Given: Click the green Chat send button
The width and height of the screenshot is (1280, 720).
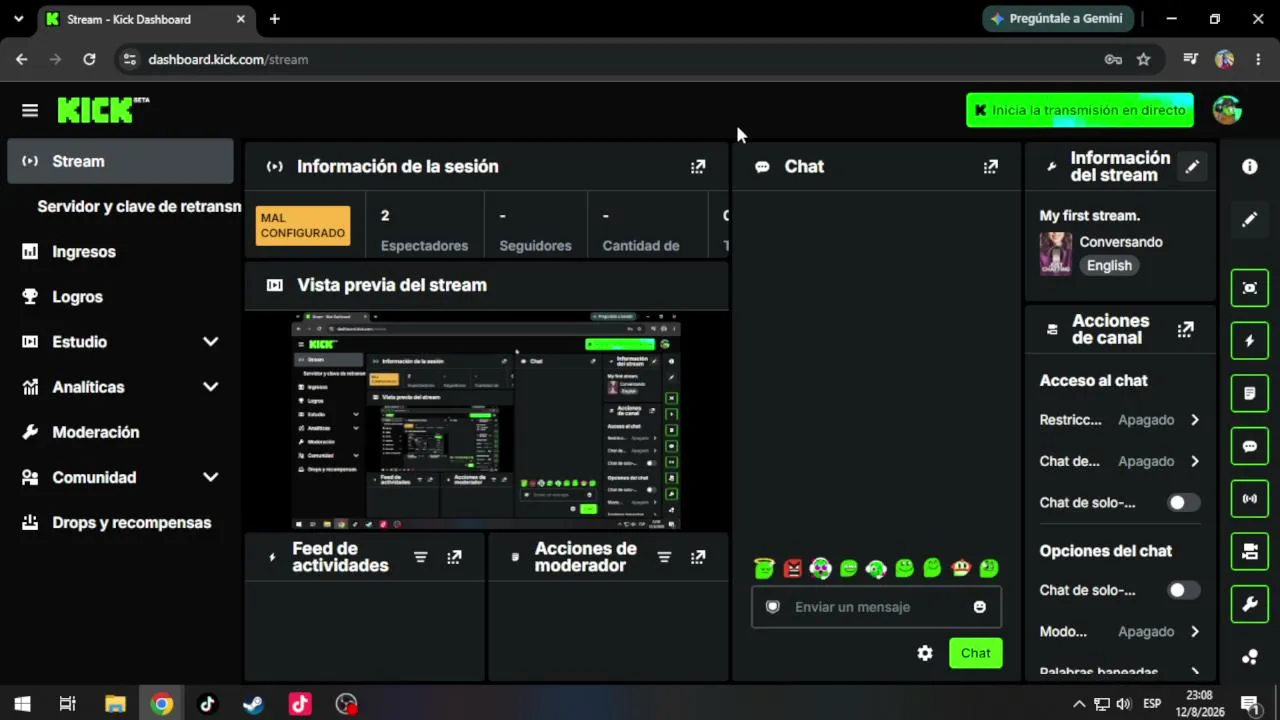Looking at the screenshot, I should (975, 653).
